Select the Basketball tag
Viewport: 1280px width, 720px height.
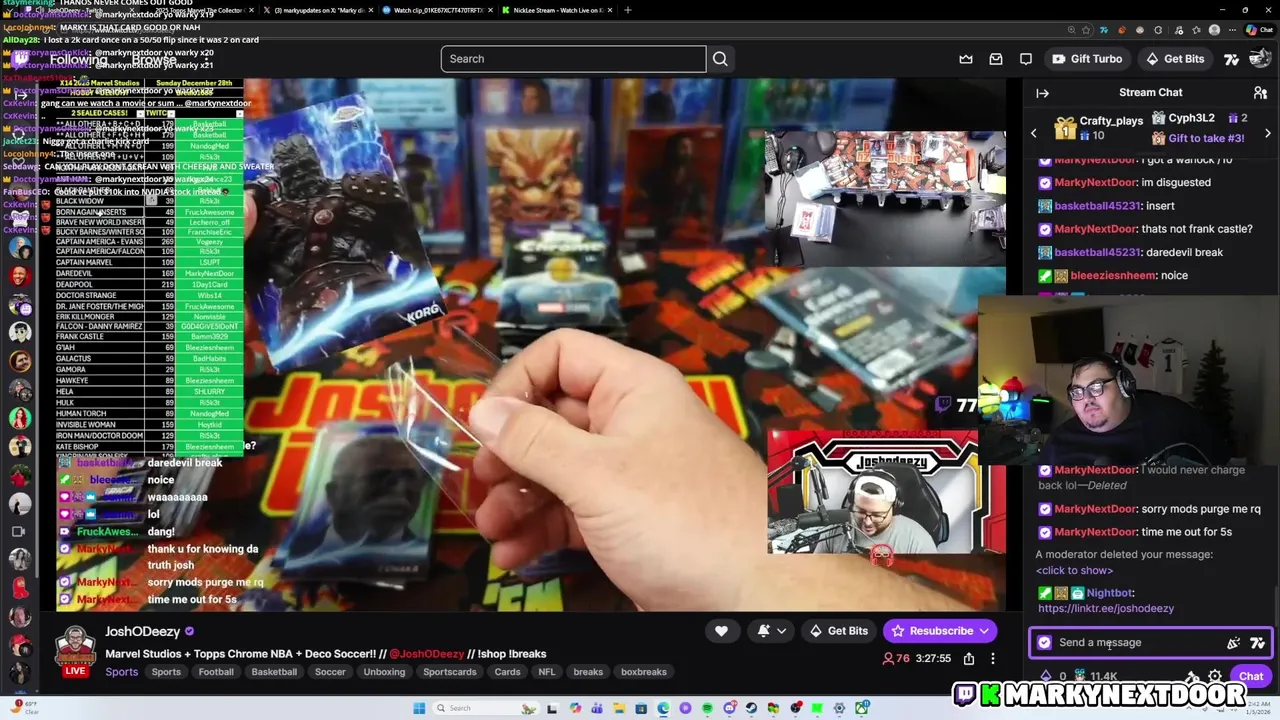pyautogui.click(x=274, y=672)
